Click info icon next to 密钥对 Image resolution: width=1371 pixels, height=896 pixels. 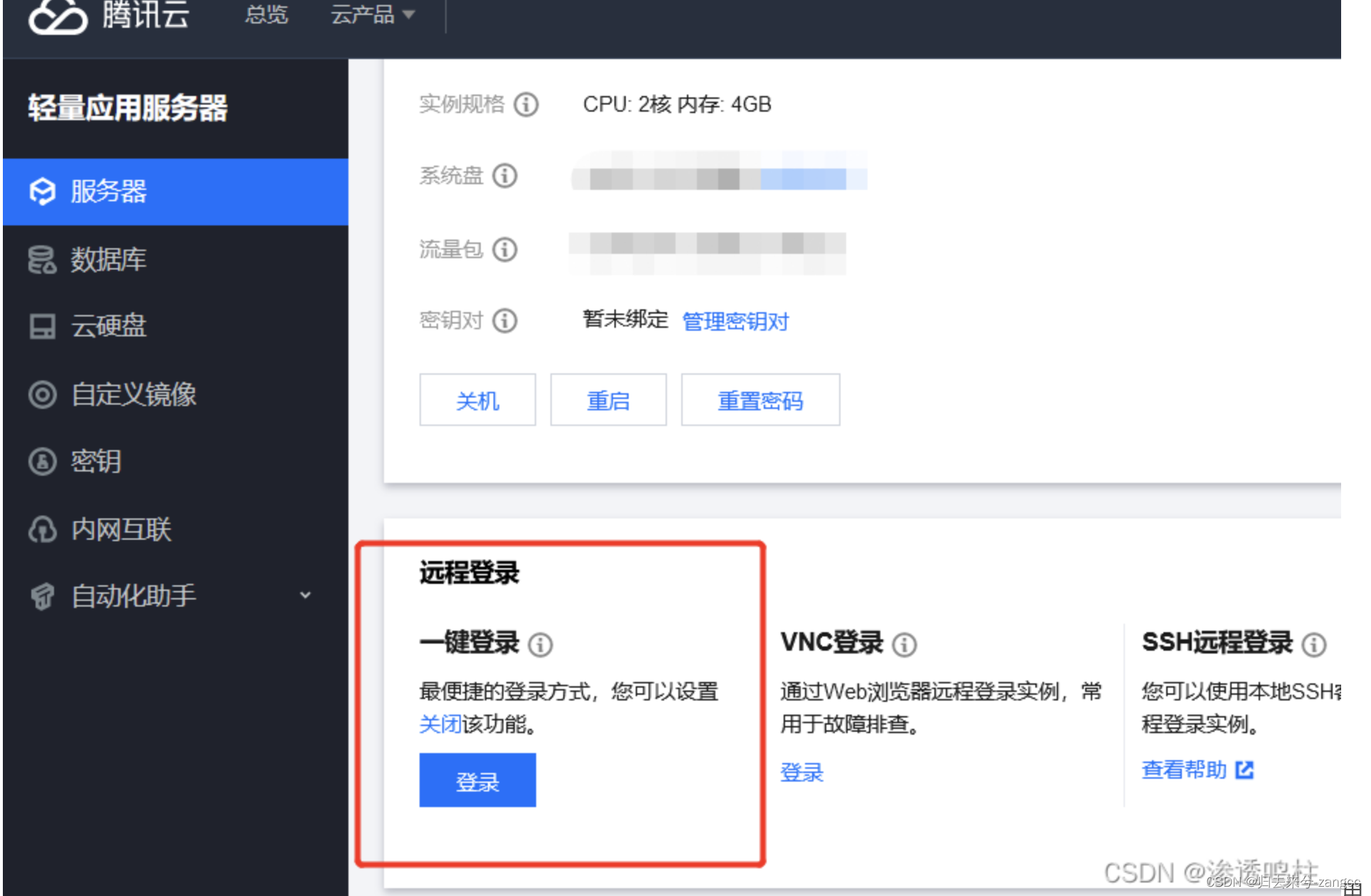click(505, 321)
